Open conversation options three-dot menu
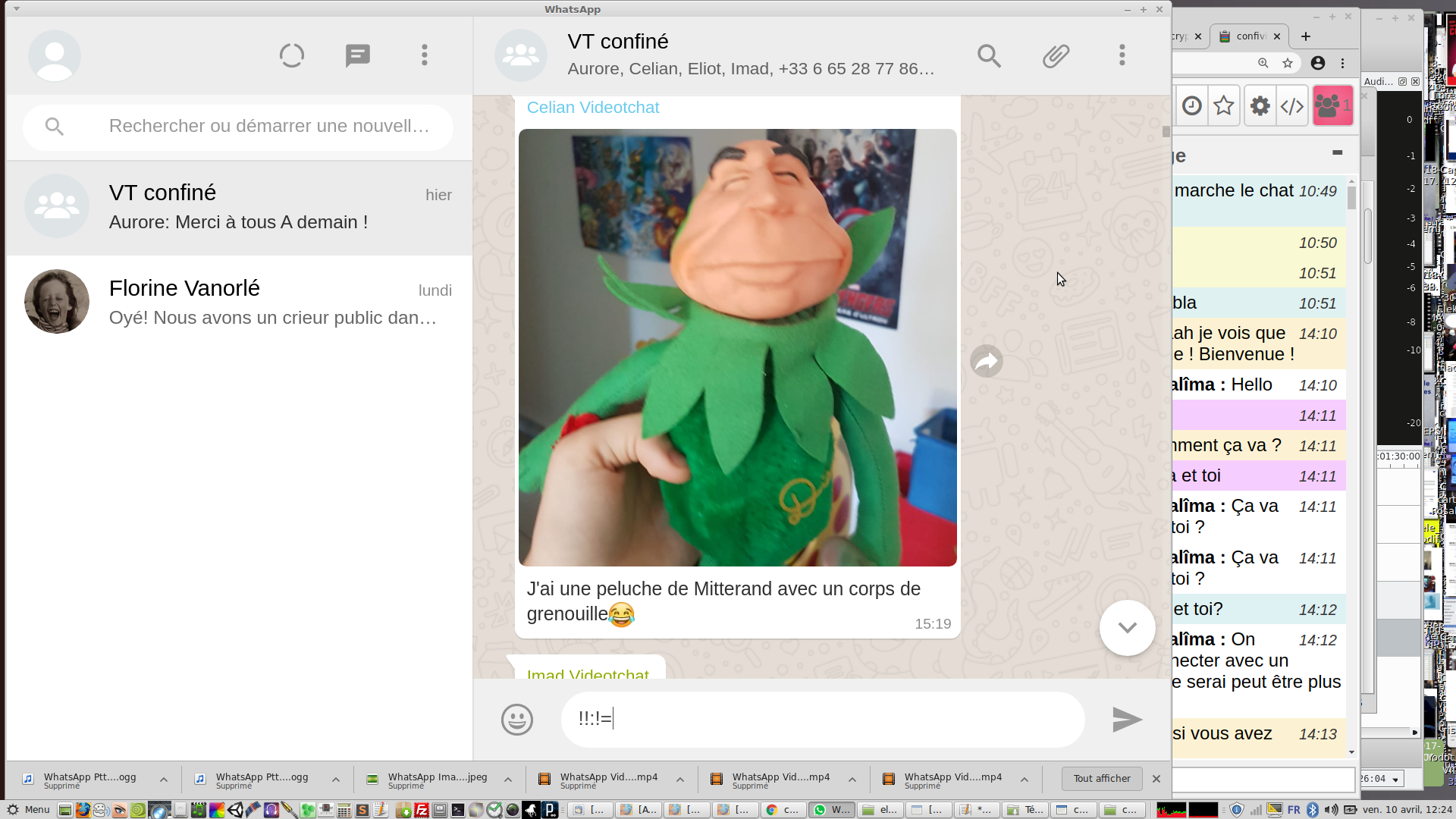The height and width of the screenshot is (819, 1456). 1122,55
